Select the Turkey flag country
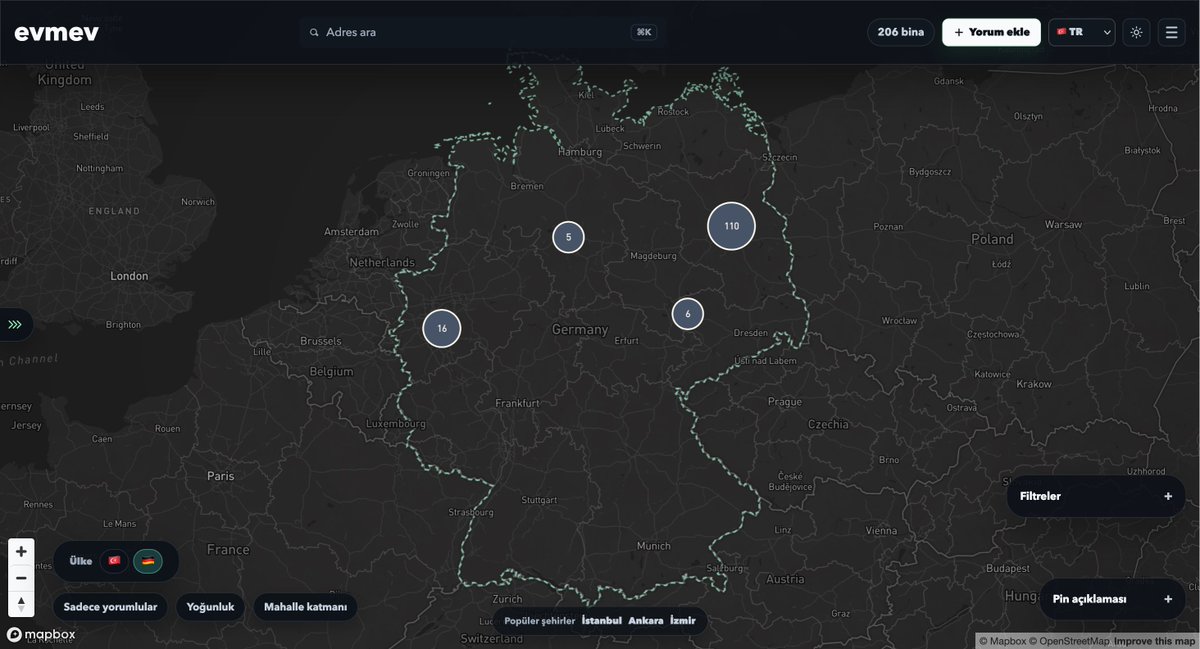The image size is (1200, 649). (x=114, y=561)
